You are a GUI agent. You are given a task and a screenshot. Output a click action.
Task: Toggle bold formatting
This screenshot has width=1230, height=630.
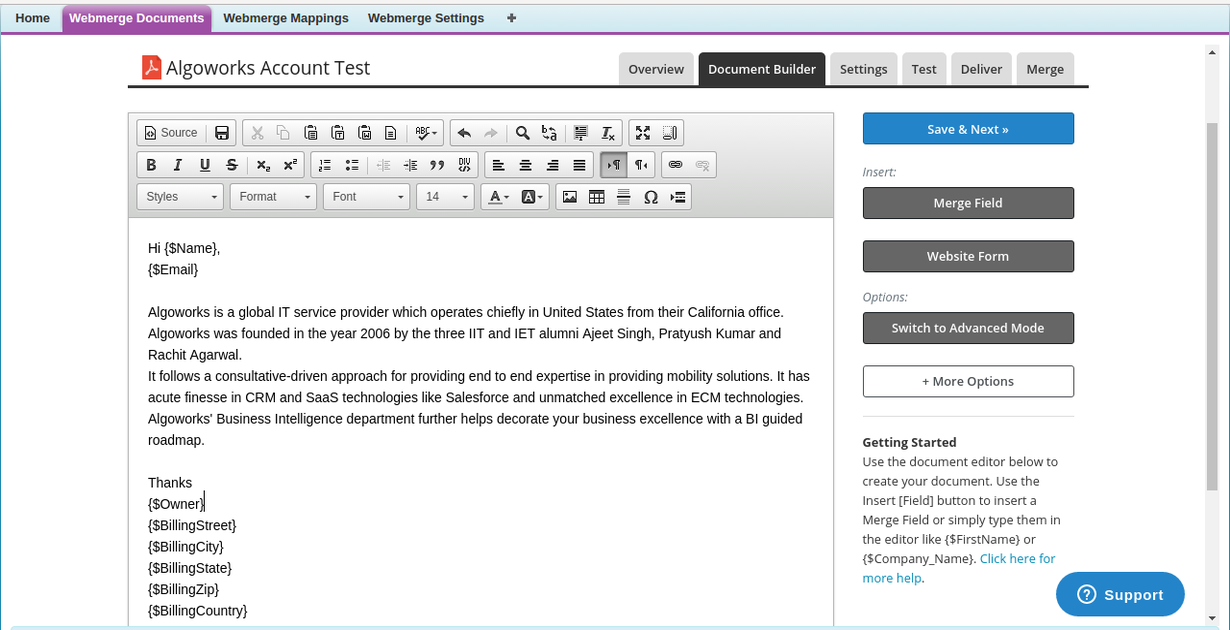pyautogui.click(x=151, y=165)
